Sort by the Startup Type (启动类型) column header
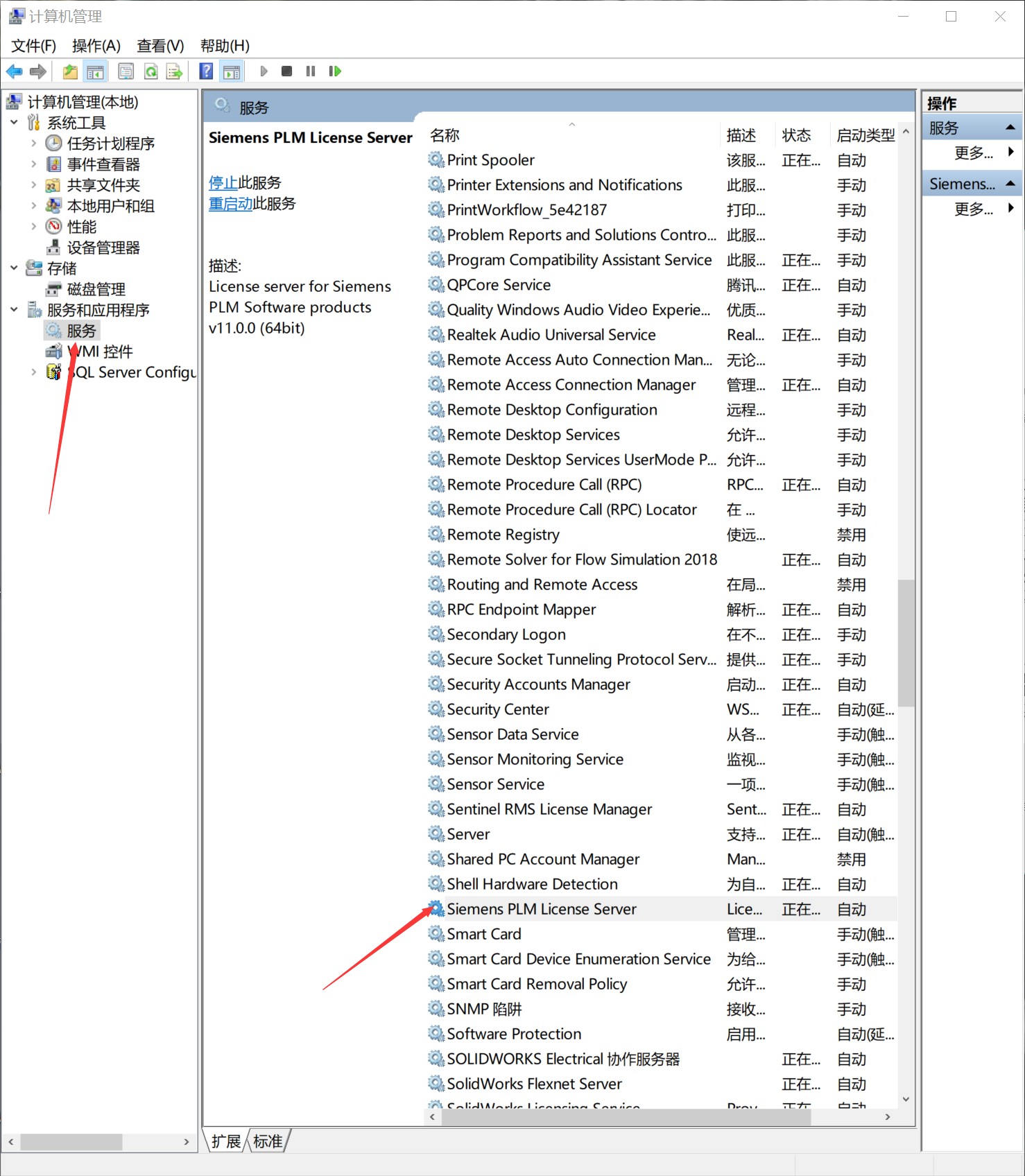Image resolution: width=1025 pixels, height=1176 pixels. point(865,135)
